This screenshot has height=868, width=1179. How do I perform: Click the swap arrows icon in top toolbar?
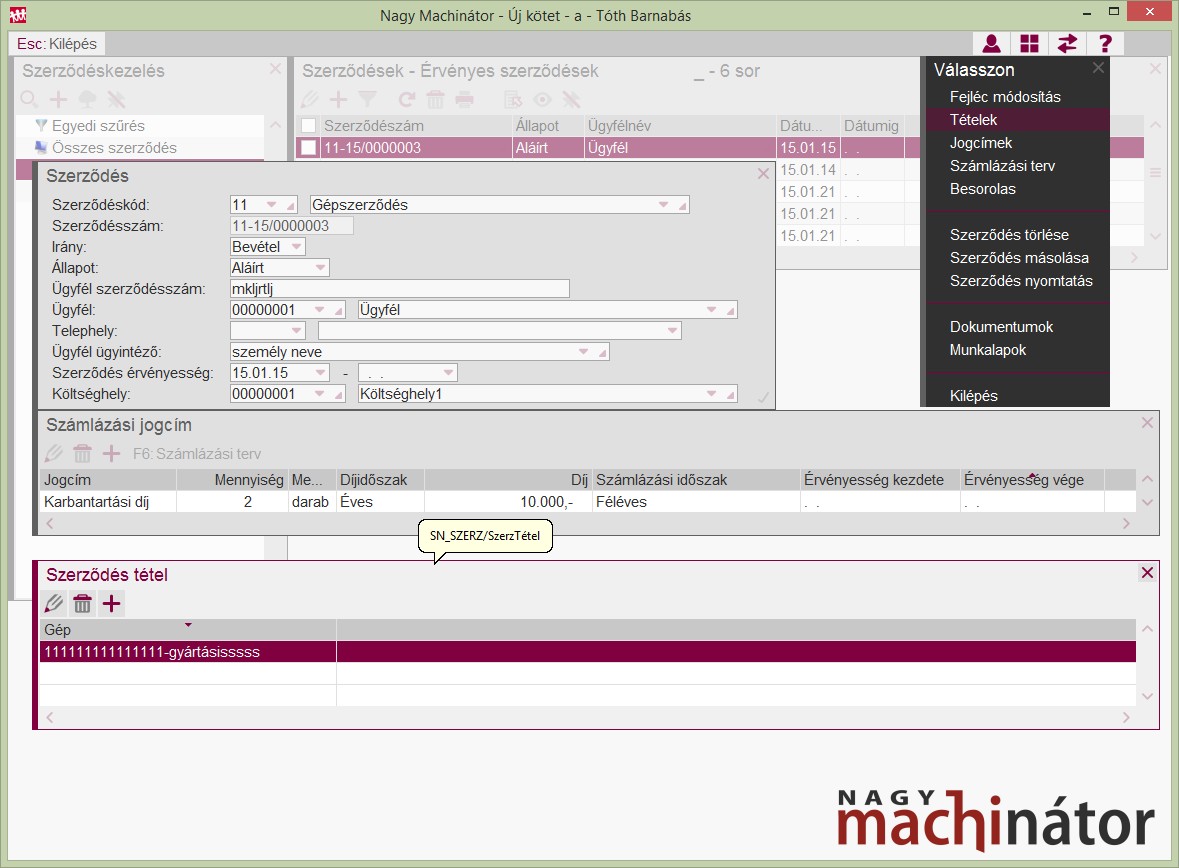pyautogui.click(x=1067, y=44)
